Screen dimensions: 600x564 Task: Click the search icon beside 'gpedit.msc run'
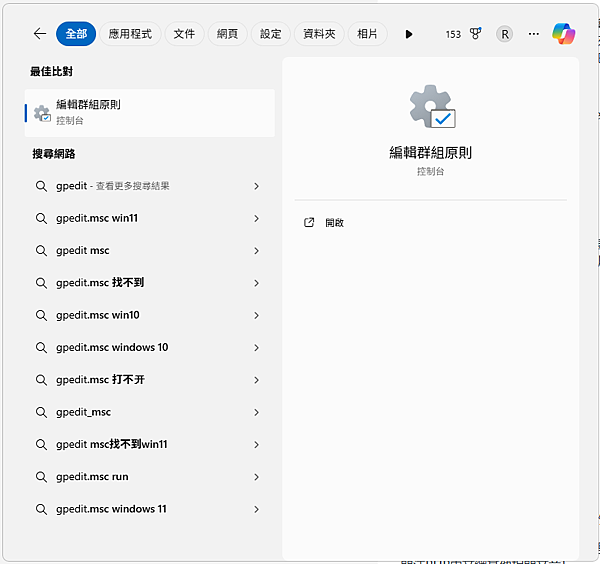(x=41, y=477)
